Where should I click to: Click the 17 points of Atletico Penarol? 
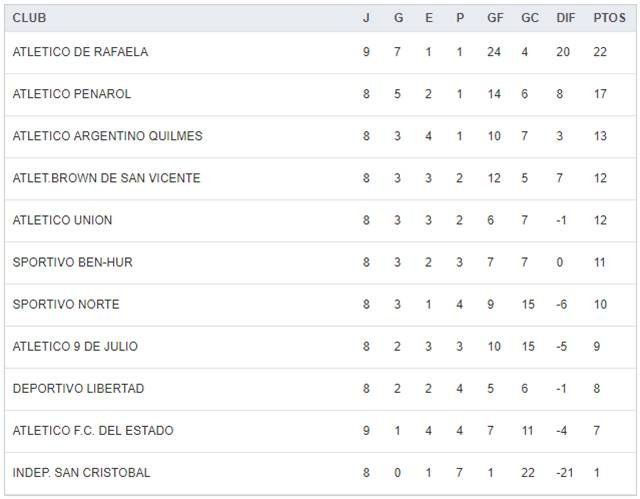pos(600,94)
